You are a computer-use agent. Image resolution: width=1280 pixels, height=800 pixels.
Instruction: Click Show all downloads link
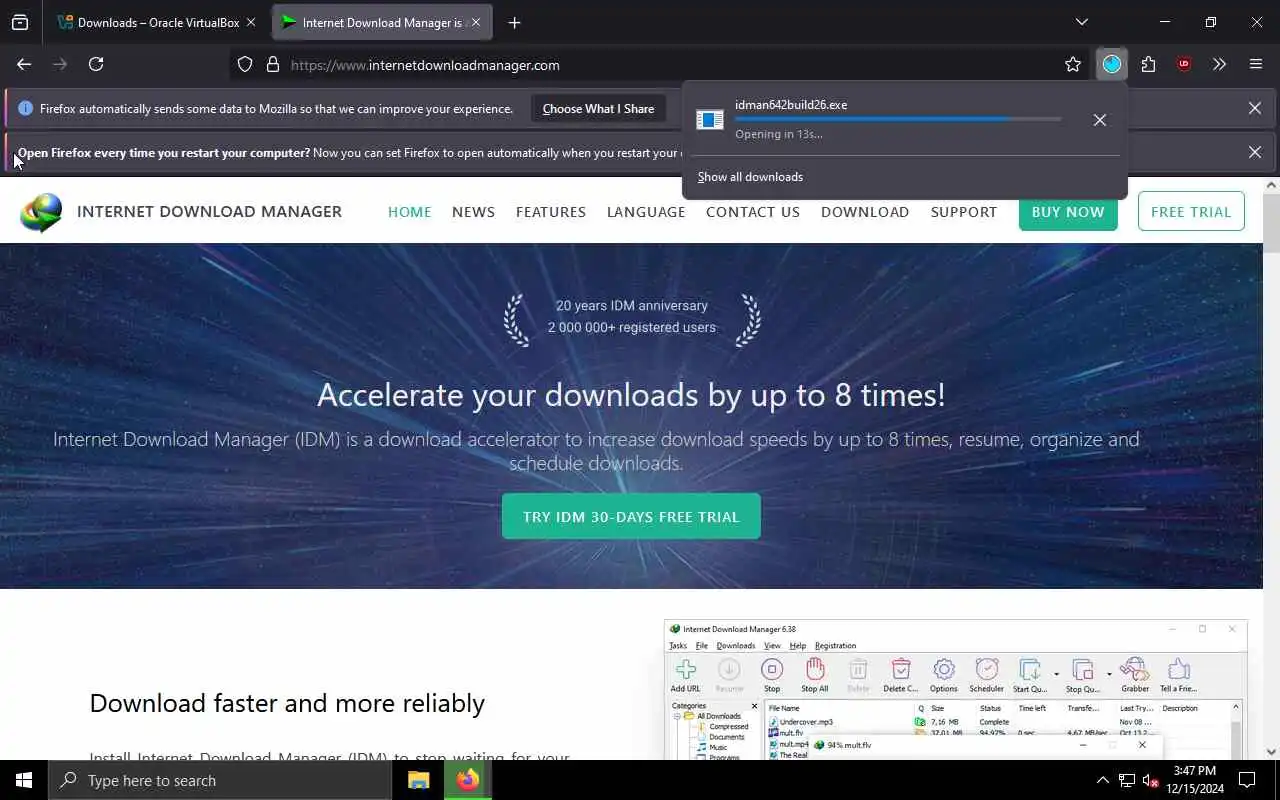pos(750,177)
